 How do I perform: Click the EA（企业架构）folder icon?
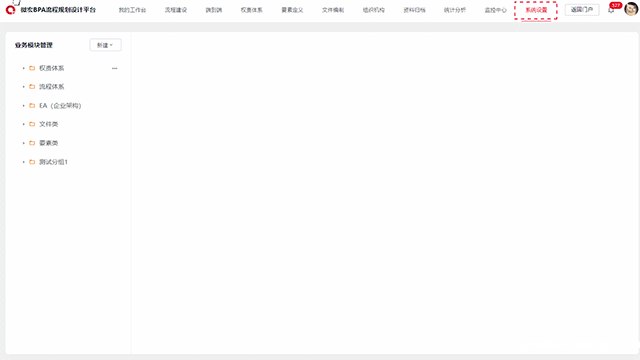tap(32, 106)
